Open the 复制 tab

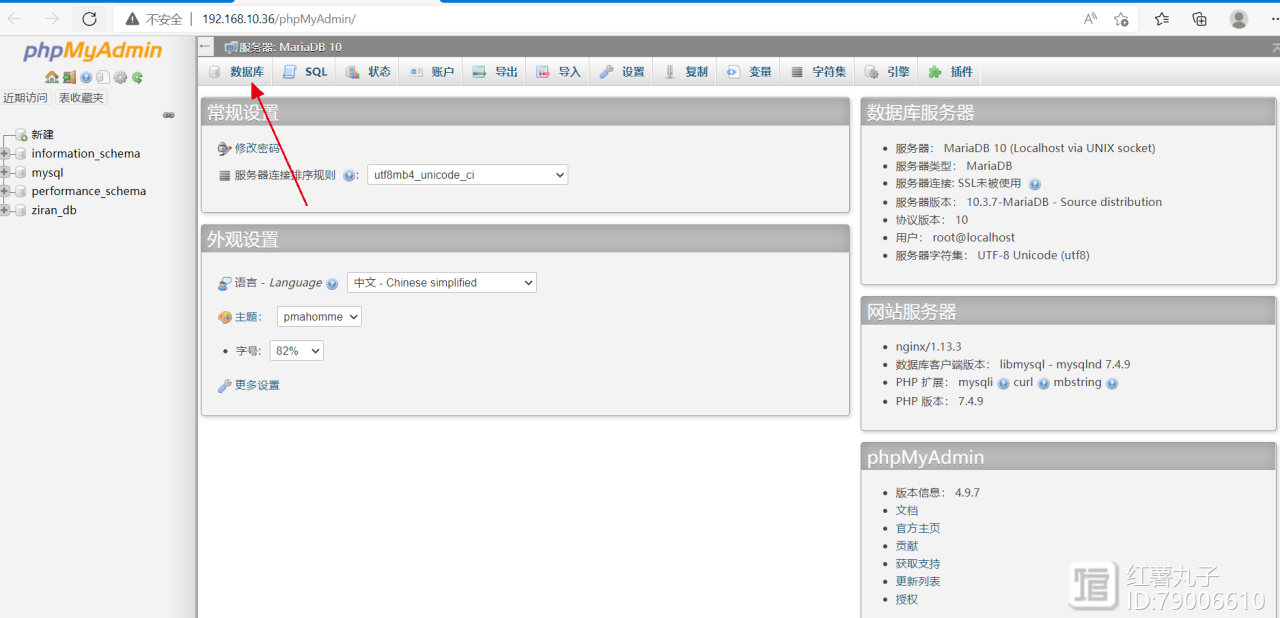point(686,72)
